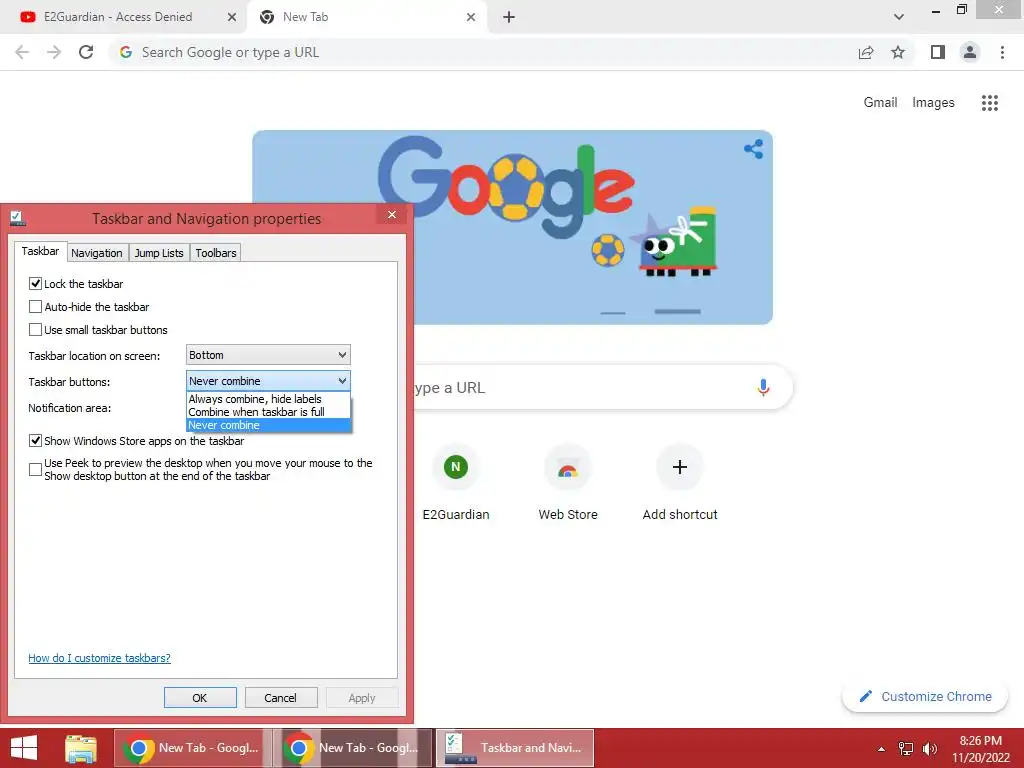Open Chrome tab search chevron

pyautogui.click(x=899, y=17)
